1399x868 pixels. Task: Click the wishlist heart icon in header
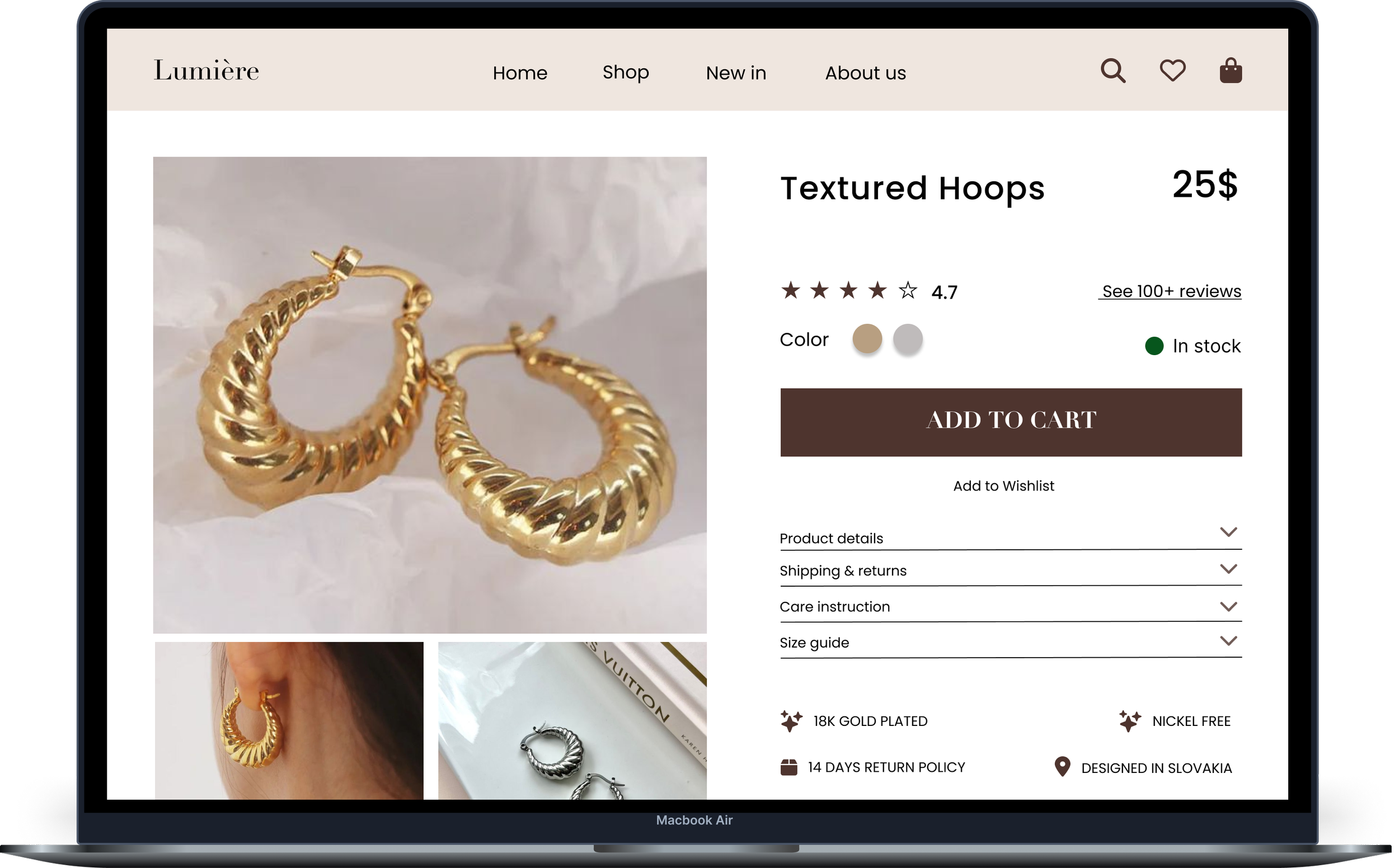point(1172,71)
